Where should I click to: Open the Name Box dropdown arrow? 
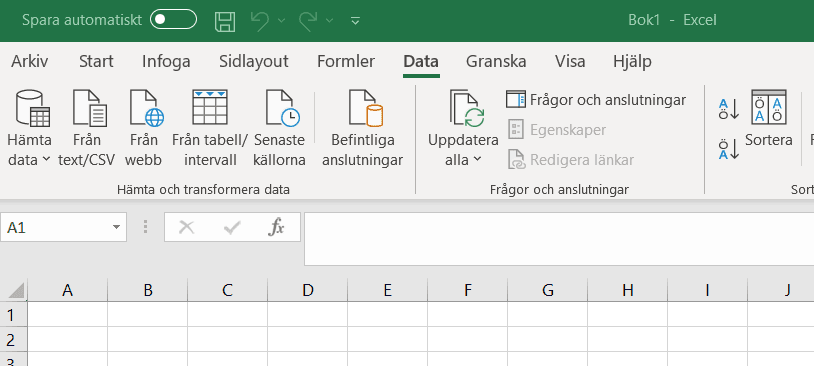click(x=116, y=227)
